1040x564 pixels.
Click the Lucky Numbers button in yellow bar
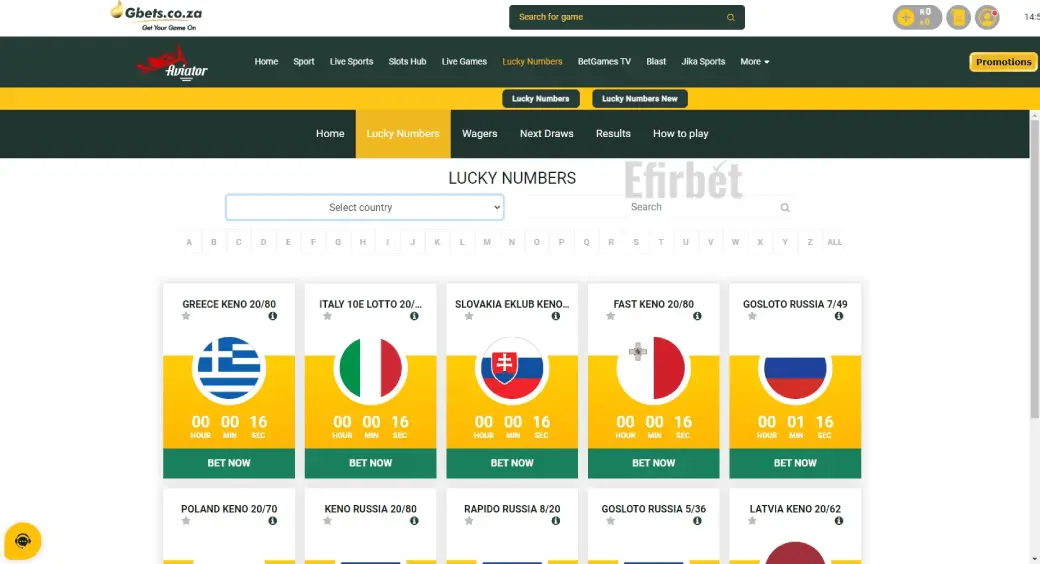[x=541, y=99]
